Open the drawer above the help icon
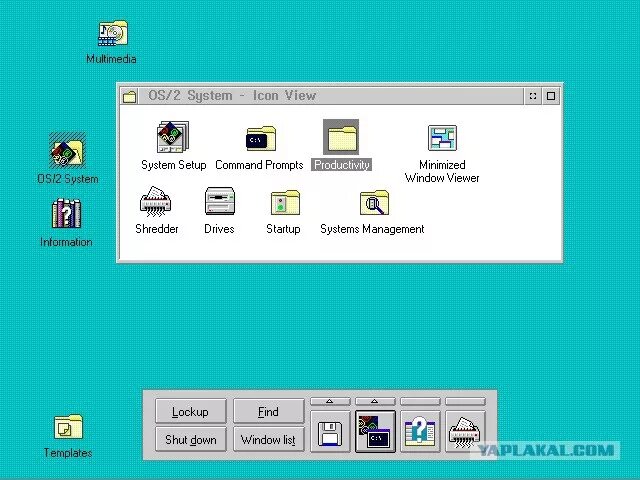This screenshot has width=640, height=480. pyautogui.click(x=420, y=402)
